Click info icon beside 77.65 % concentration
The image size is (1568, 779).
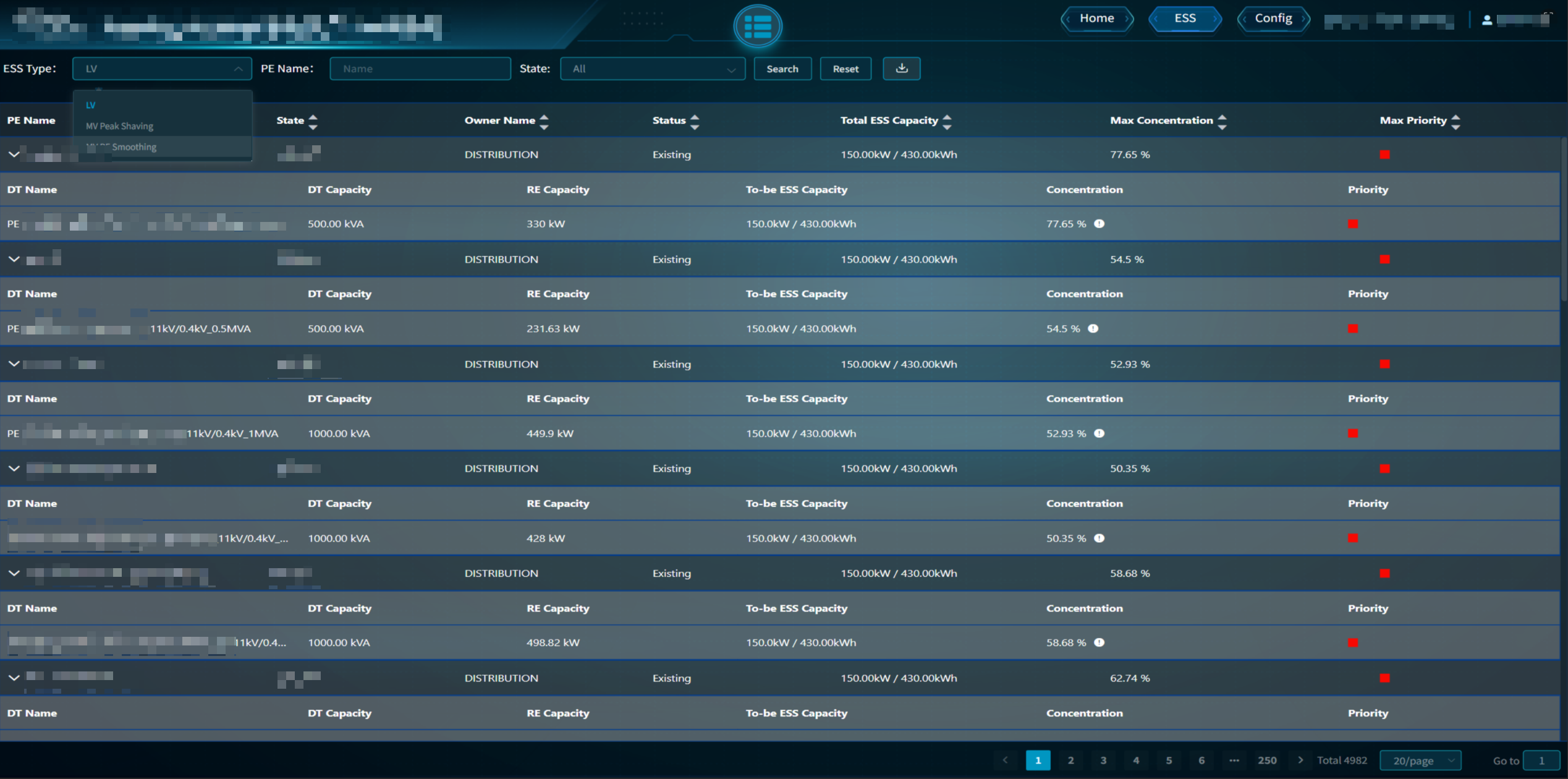coord(1099,224)
